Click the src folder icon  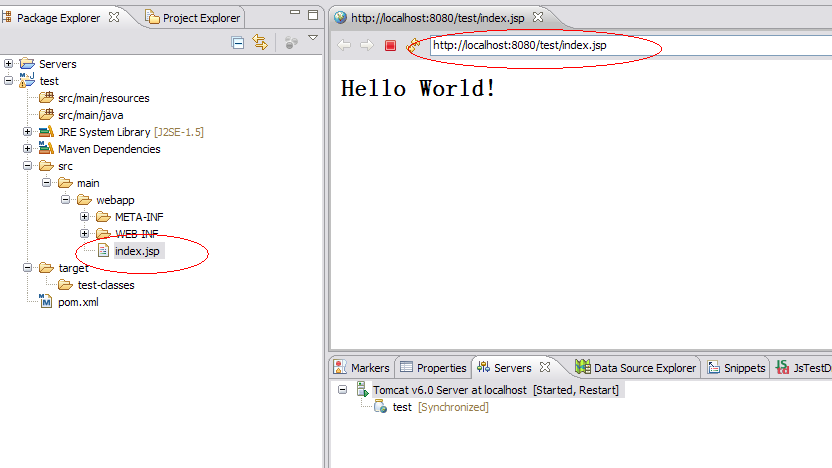[47, 166]
